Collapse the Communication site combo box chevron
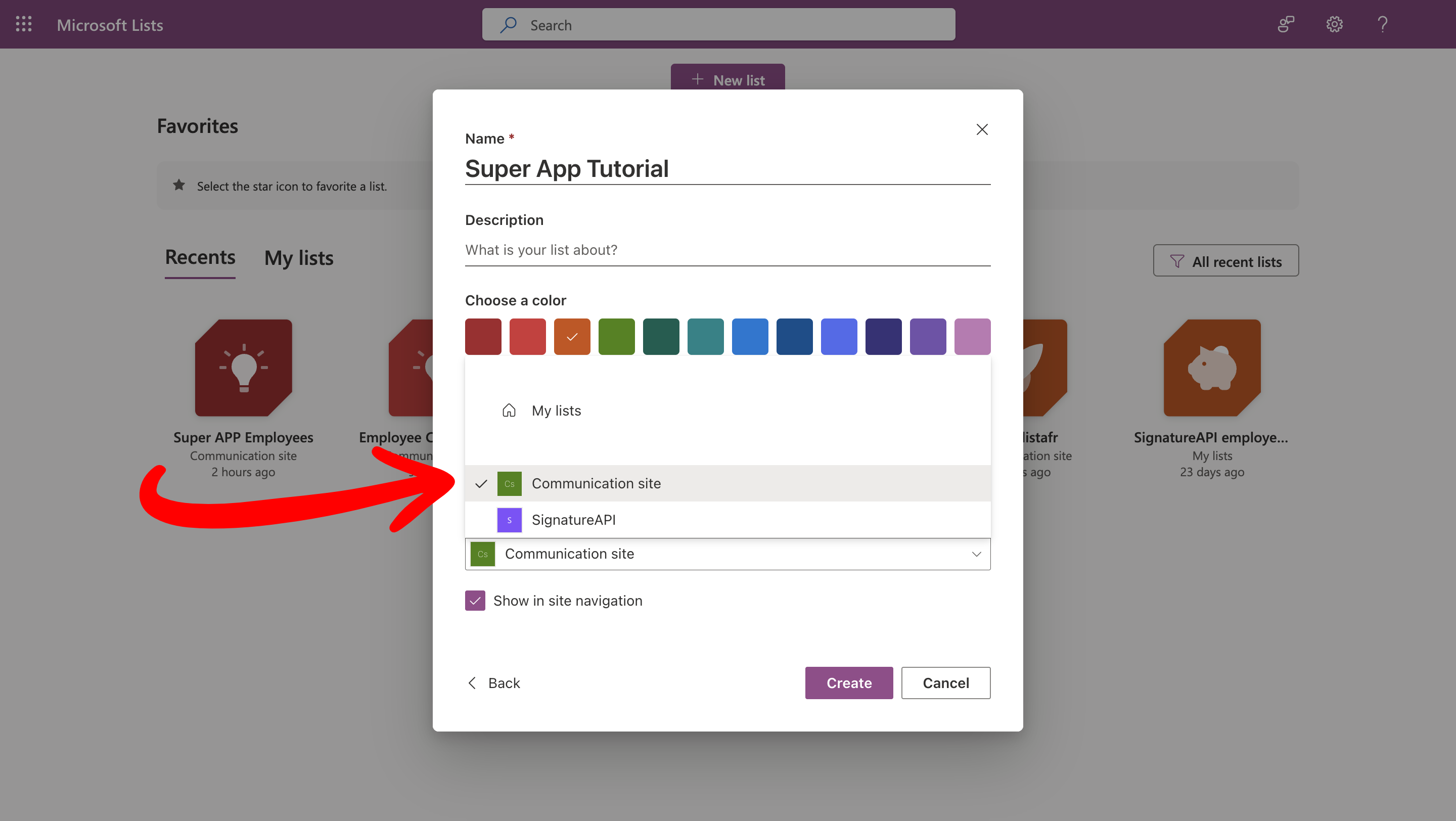The image size is (1456, 821). 976,554
